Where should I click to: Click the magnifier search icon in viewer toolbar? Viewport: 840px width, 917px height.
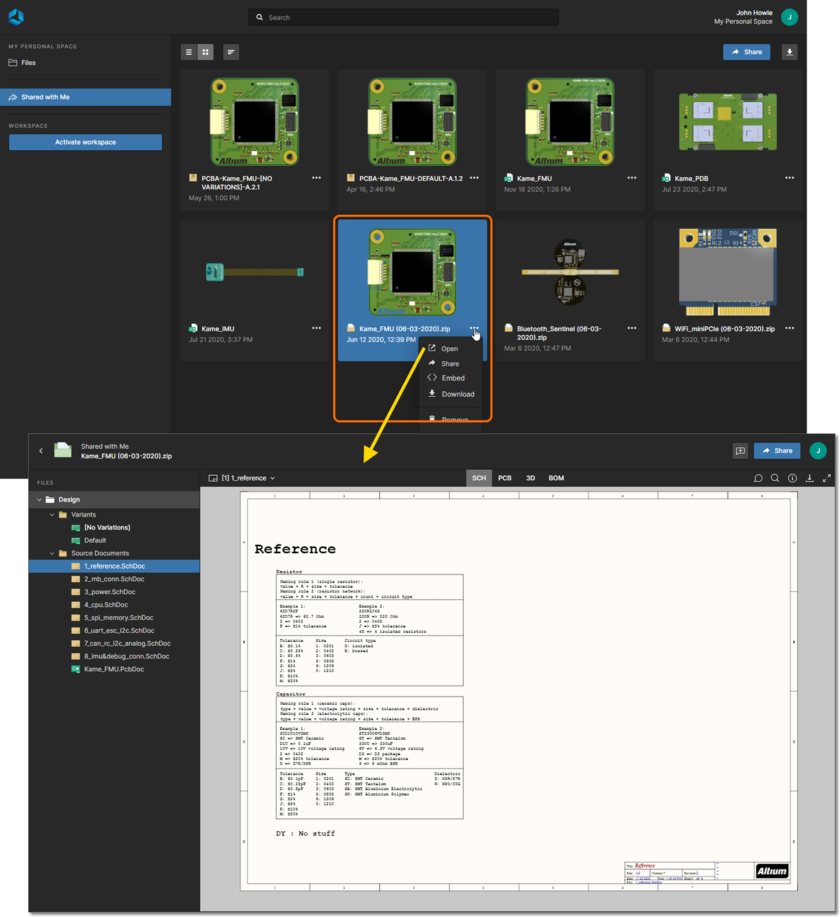pyautogui.click(x=775, y=478)
